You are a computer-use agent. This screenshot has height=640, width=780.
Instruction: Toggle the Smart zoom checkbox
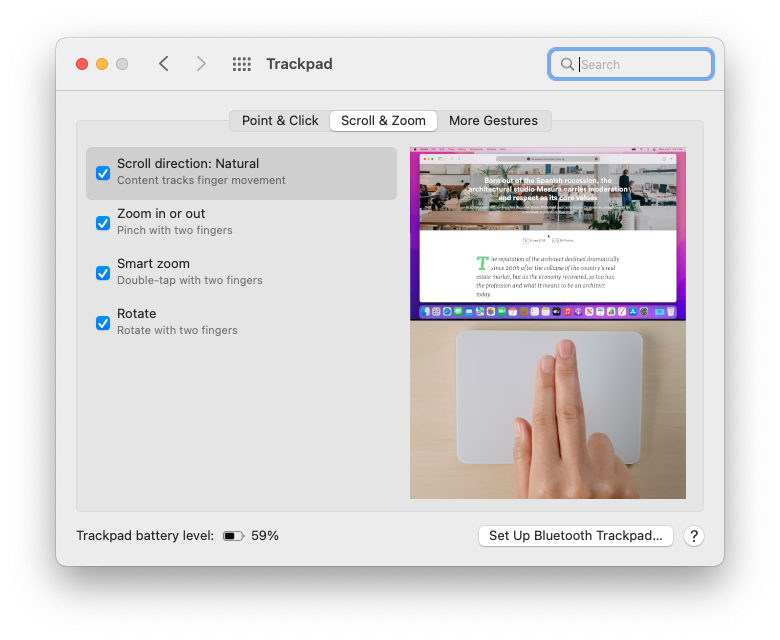103,273
